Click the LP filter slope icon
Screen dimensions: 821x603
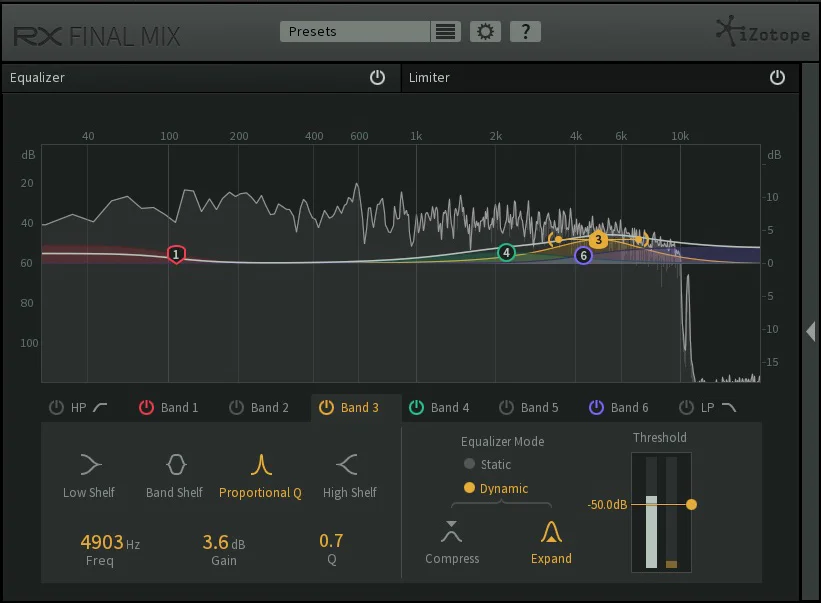pyautogui.click(x=729, y=407)
